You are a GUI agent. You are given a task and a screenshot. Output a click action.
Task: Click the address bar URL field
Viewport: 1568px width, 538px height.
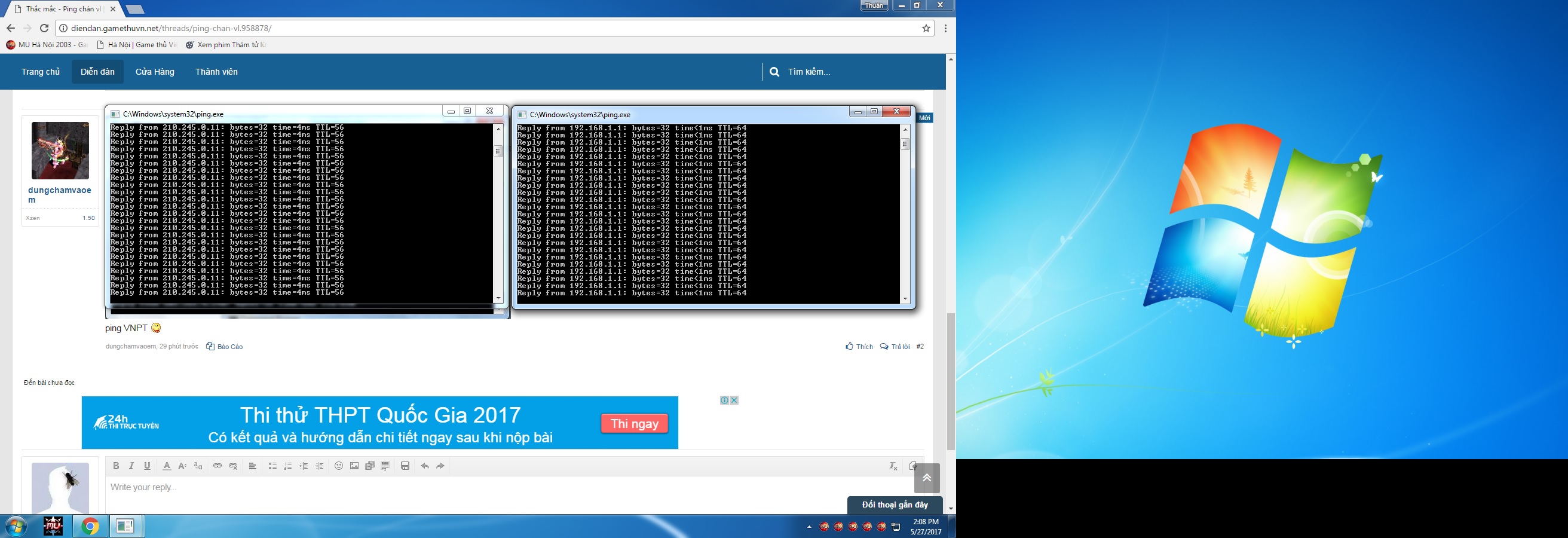(x=493, y=28)
